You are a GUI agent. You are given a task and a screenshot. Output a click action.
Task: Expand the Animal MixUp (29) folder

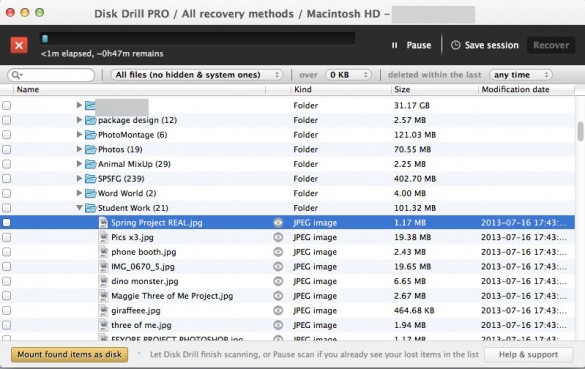[x=79, y=163]
